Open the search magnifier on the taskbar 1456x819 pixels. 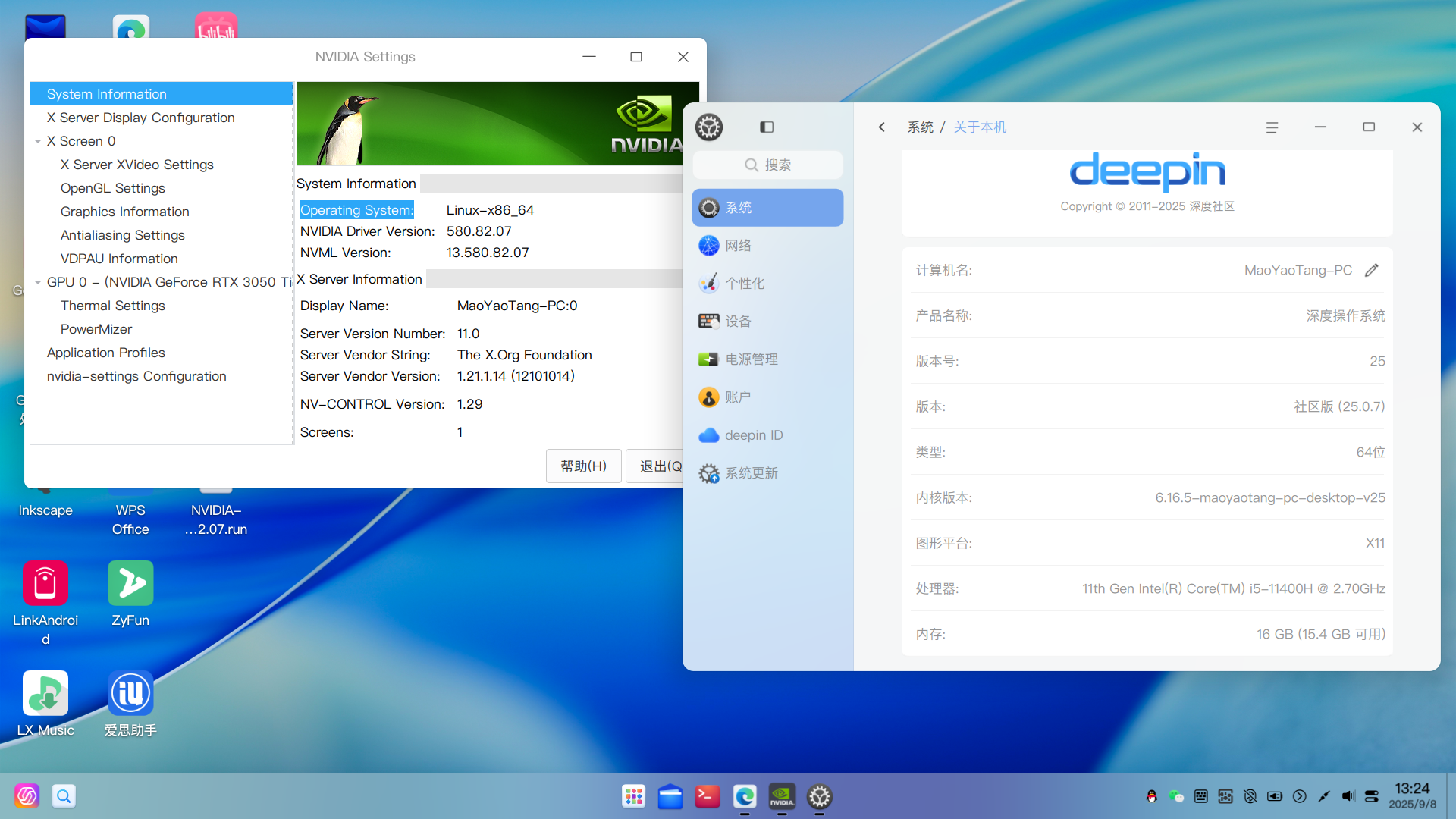pos(64,796)
